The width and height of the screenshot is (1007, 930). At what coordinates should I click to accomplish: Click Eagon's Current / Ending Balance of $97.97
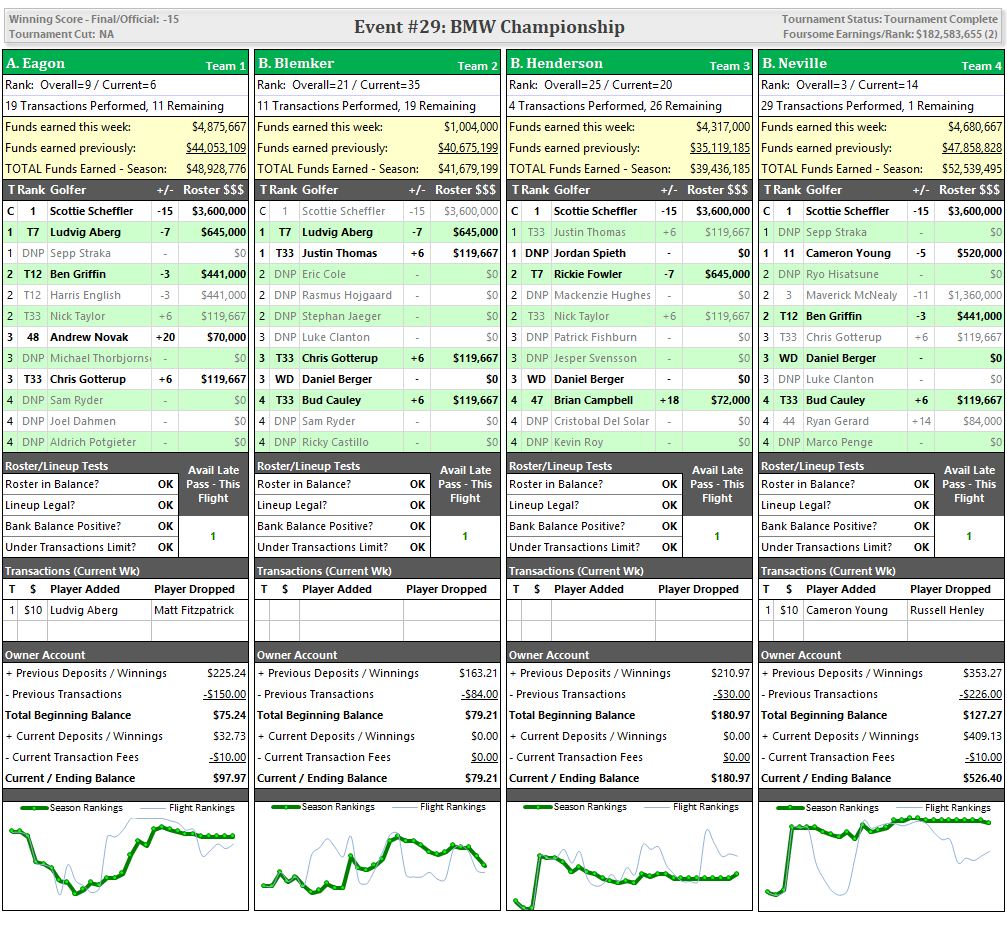click(226, 778)
